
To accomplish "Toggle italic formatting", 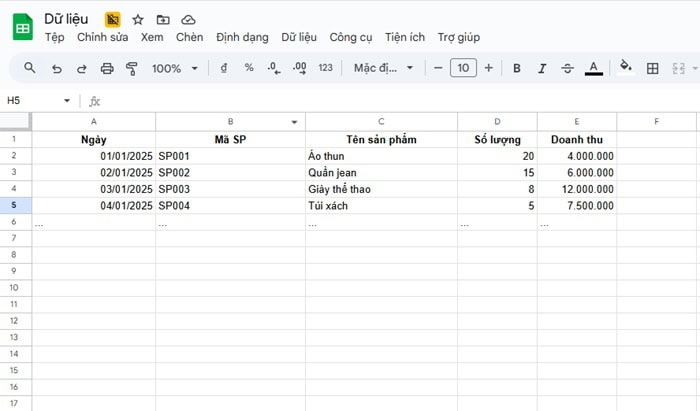I will (542, 68).
